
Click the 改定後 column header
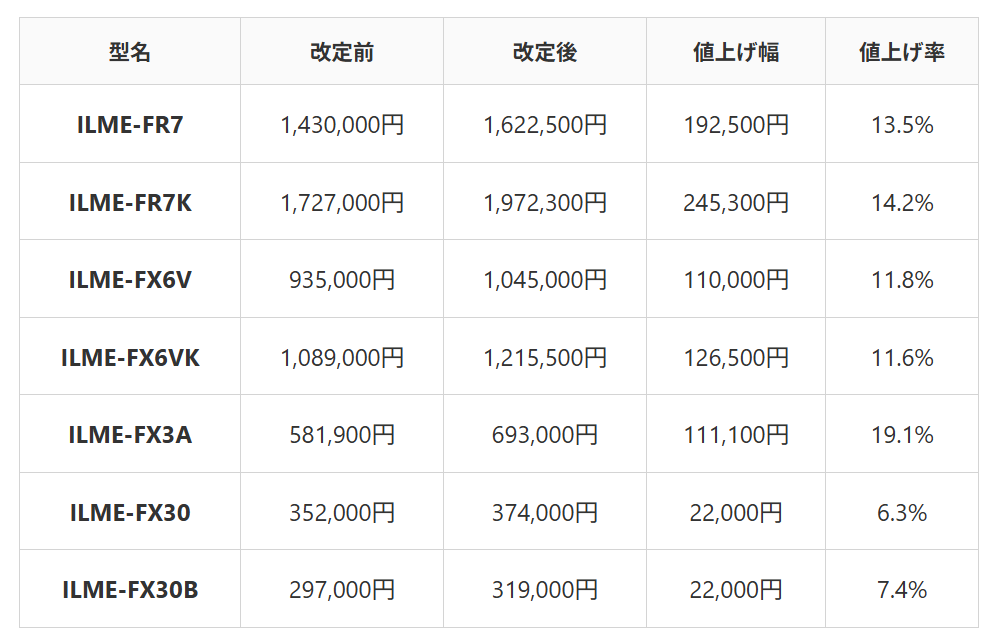coord(545,52)
